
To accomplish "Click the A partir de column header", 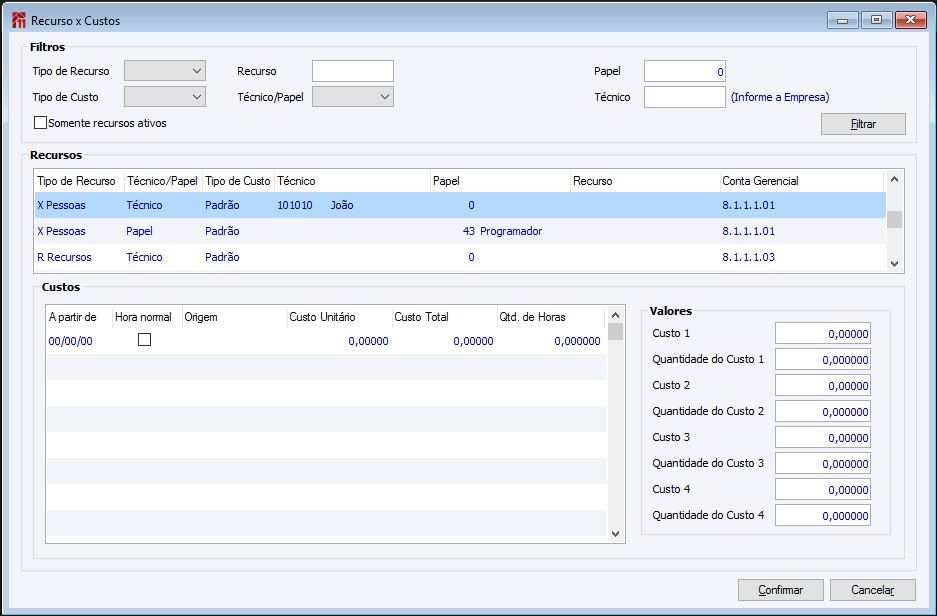I will [x=79, y=317].
